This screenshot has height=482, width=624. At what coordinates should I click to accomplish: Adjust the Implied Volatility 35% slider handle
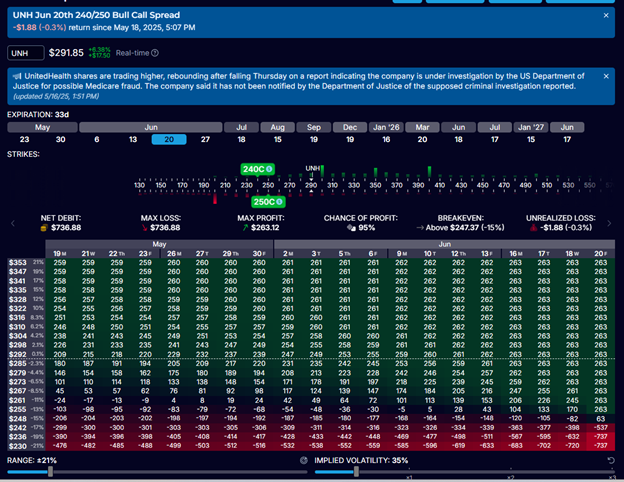click(x=356, y=472)
